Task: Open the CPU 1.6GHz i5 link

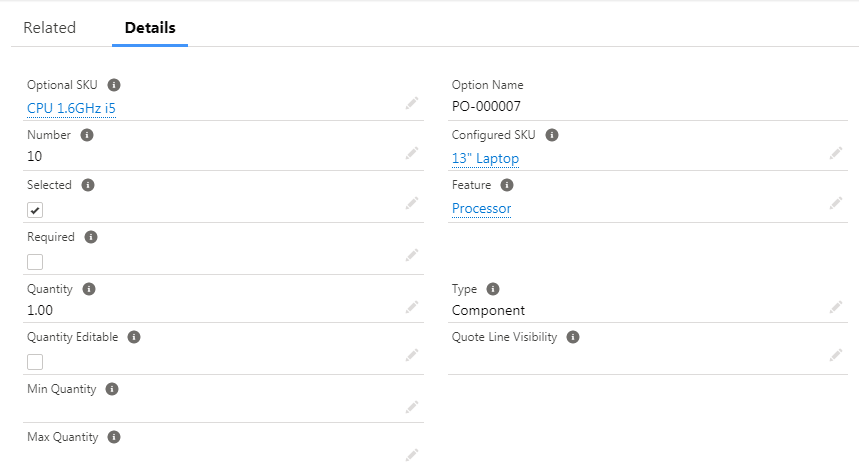Action: coord(72,108)
